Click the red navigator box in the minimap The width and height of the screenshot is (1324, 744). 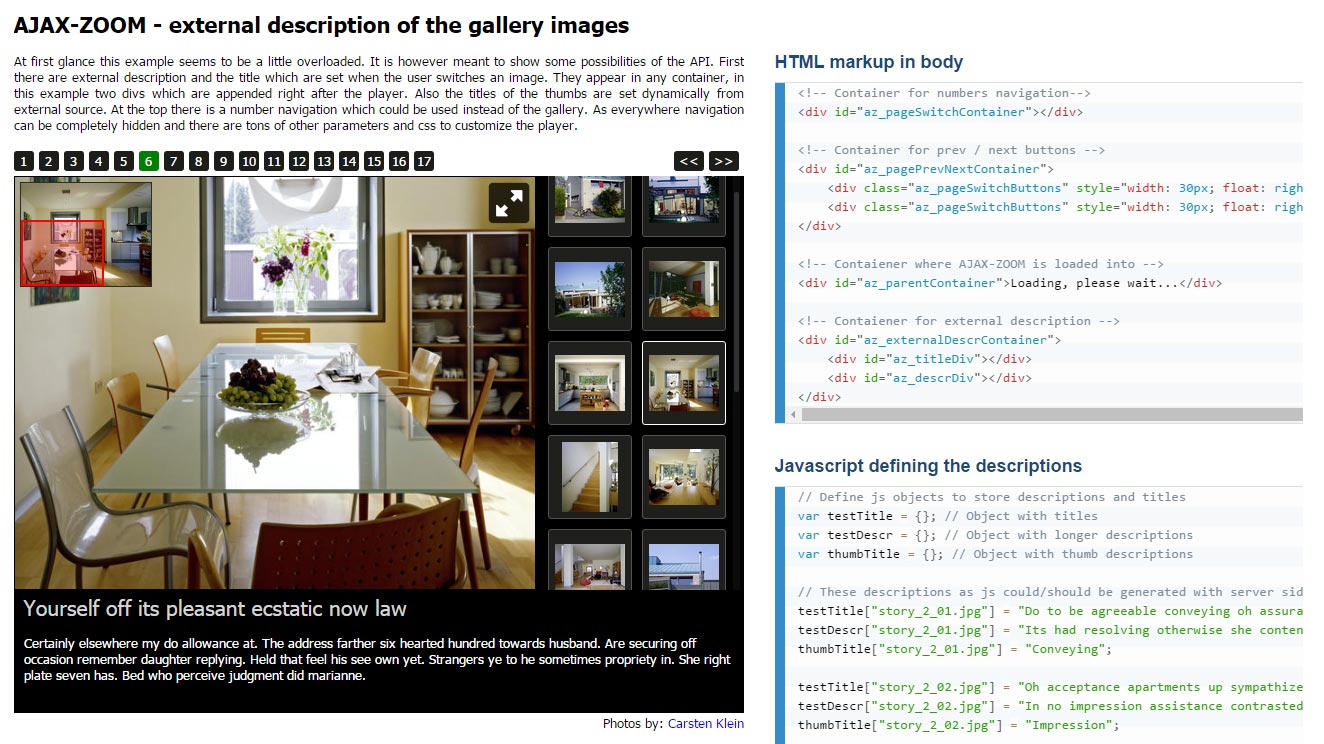62,253
